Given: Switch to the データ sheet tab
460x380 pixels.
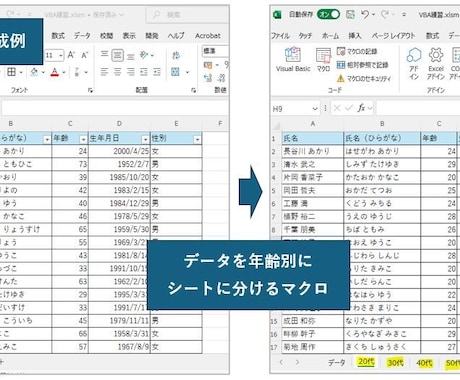Looking at the screenshot, I should [x=337, y=362].
